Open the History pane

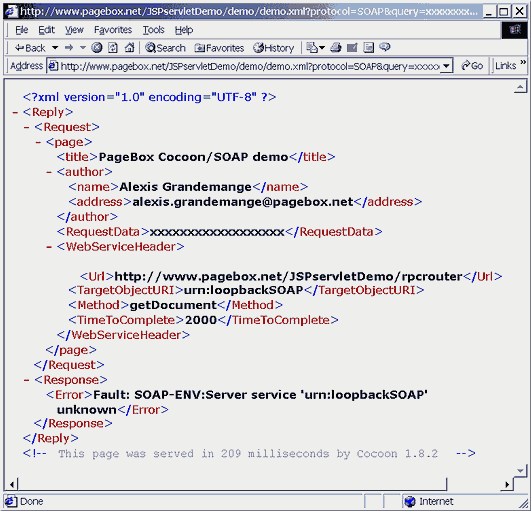pos(274,48)
